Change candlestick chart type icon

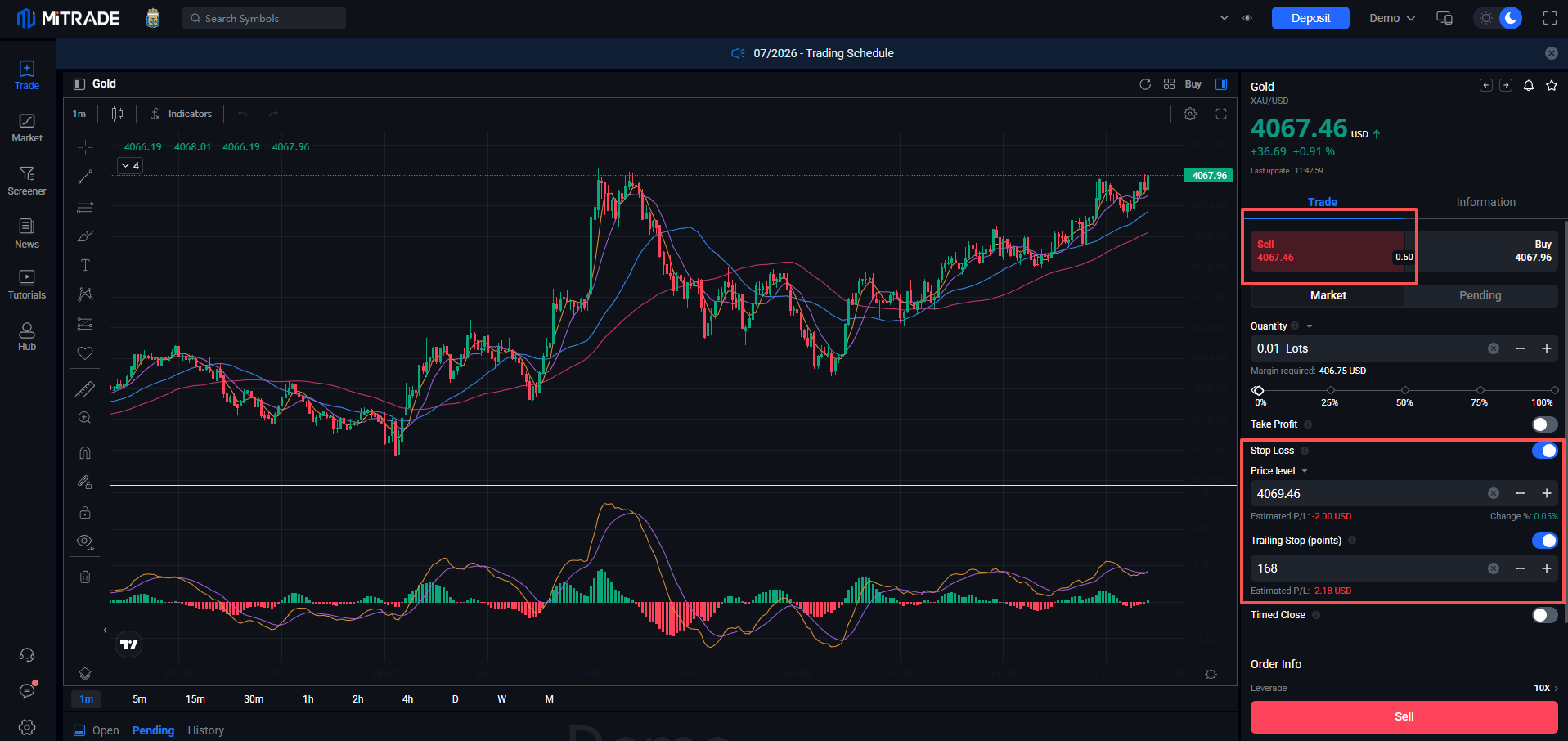[x=117, y=114]
